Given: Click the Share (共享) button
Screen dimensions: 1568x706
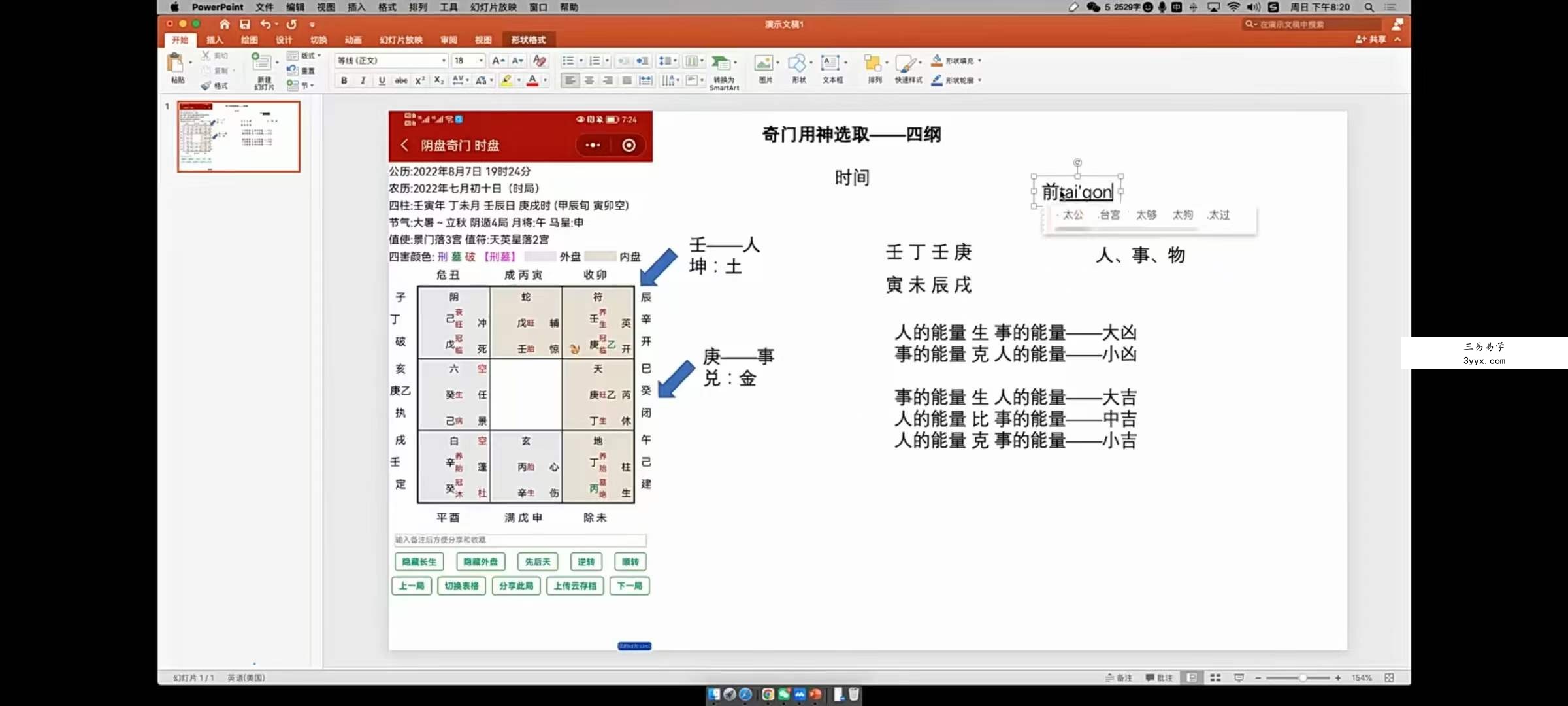Looking at the screenshot, I should click(x=1371, y=39).
